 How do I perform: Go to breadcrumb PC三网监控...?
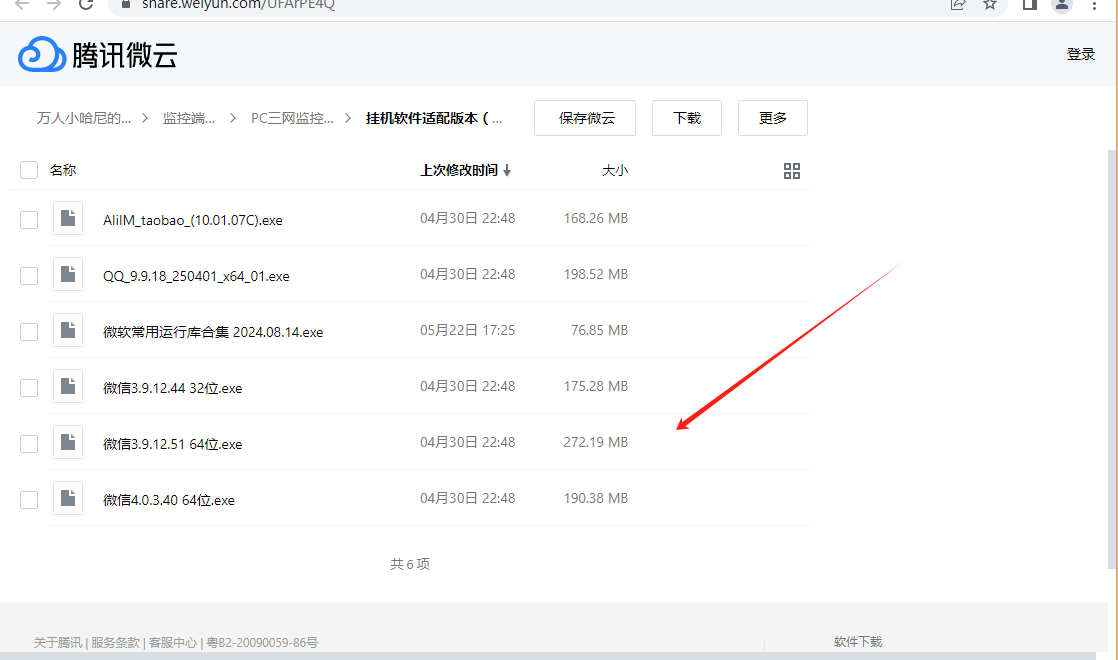(292, 118)
